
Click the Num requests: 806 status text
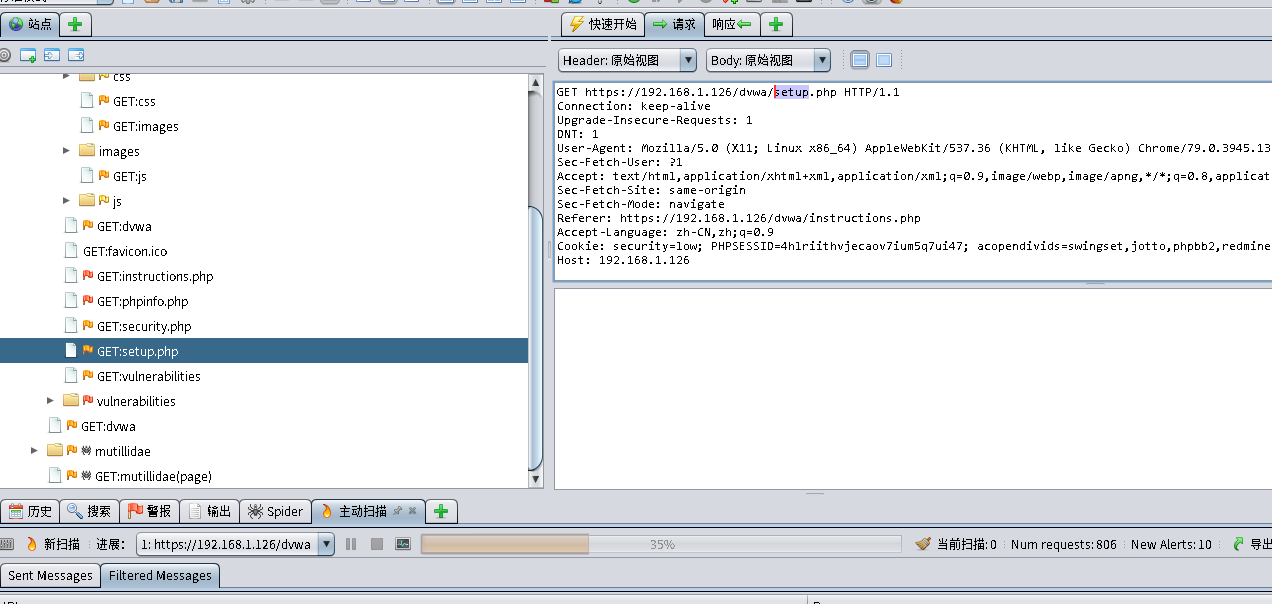pos(1064,544)
